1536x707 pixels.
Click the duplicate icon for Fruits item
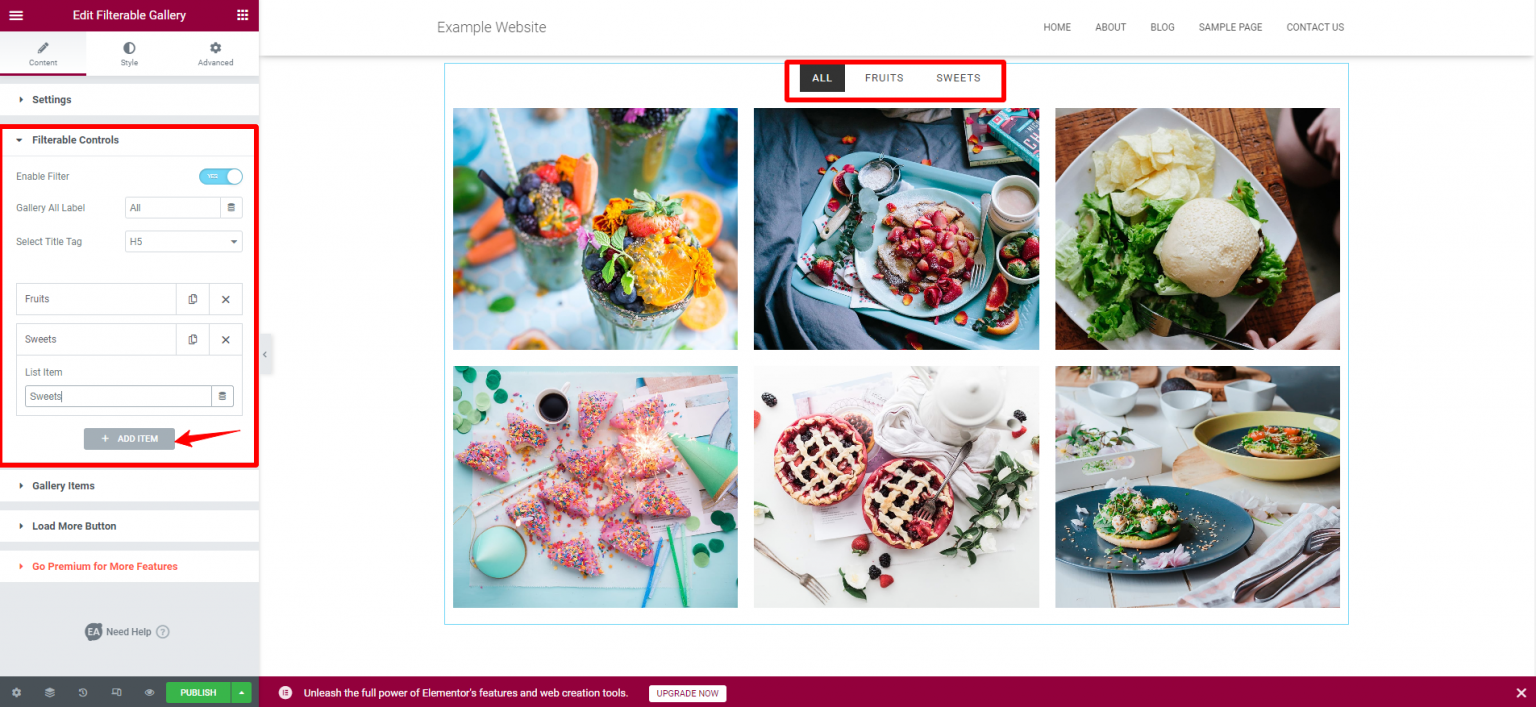(193, 299)
